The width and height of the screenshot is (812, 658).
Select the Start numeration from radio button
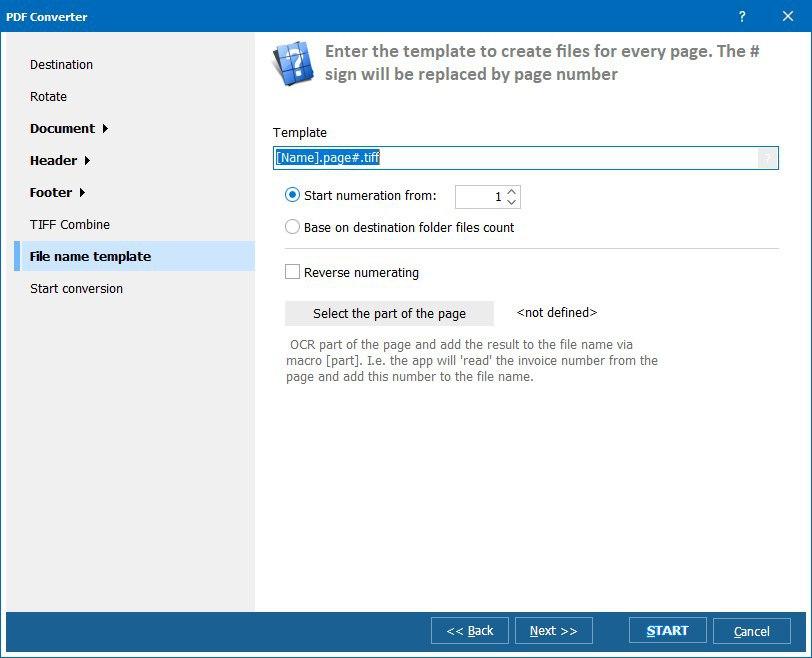click(x=292, y=195)
